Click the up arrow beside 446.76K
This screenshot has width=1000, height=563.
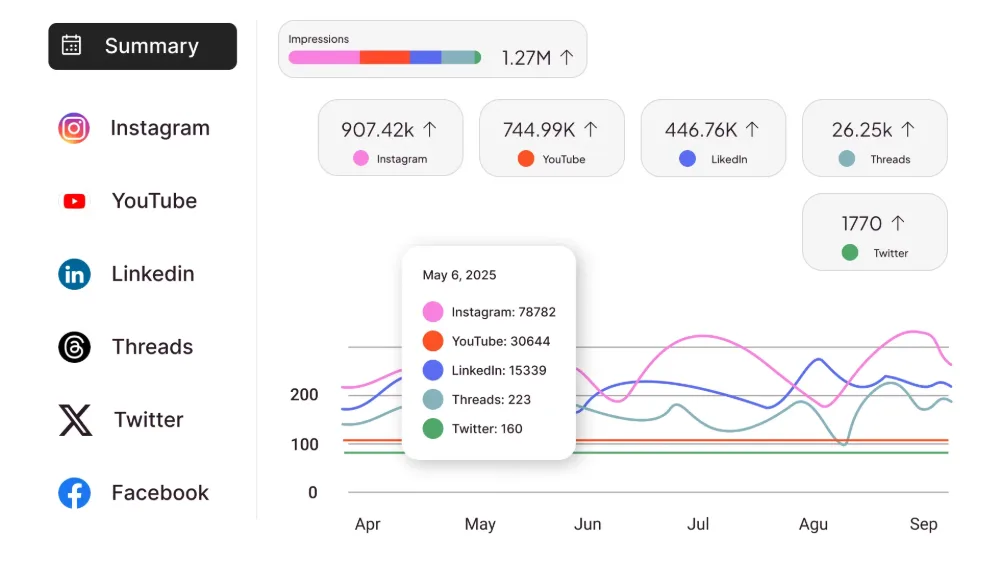753,129
